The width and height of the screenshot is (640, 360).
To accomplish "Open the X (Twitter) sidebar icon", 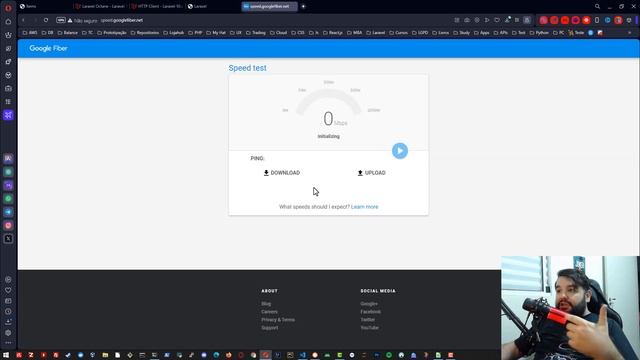I will [8, 239].
